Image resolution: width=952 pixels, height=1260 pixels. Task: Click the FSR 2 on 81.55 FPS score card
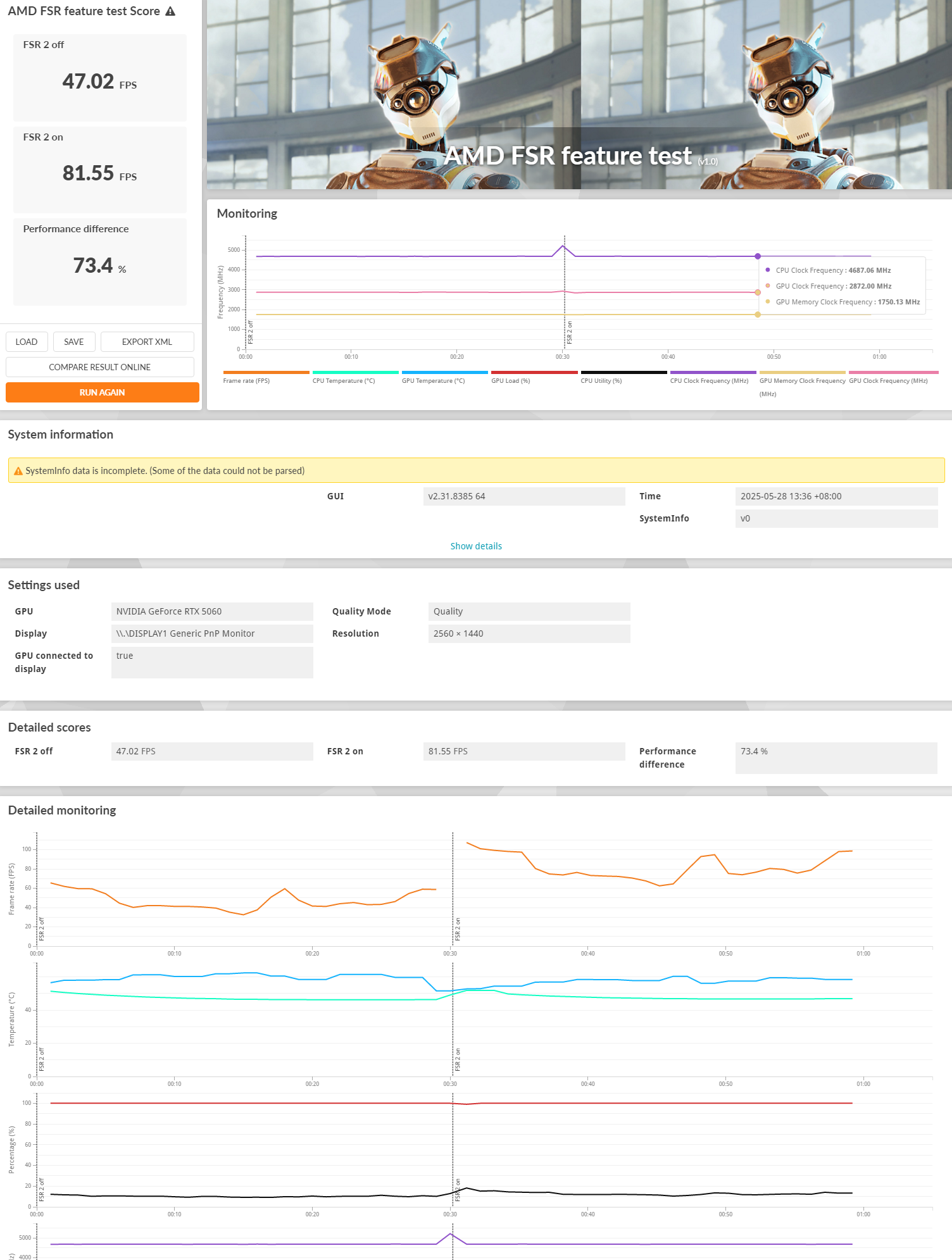pyautogui.click(x=100, y=170)
